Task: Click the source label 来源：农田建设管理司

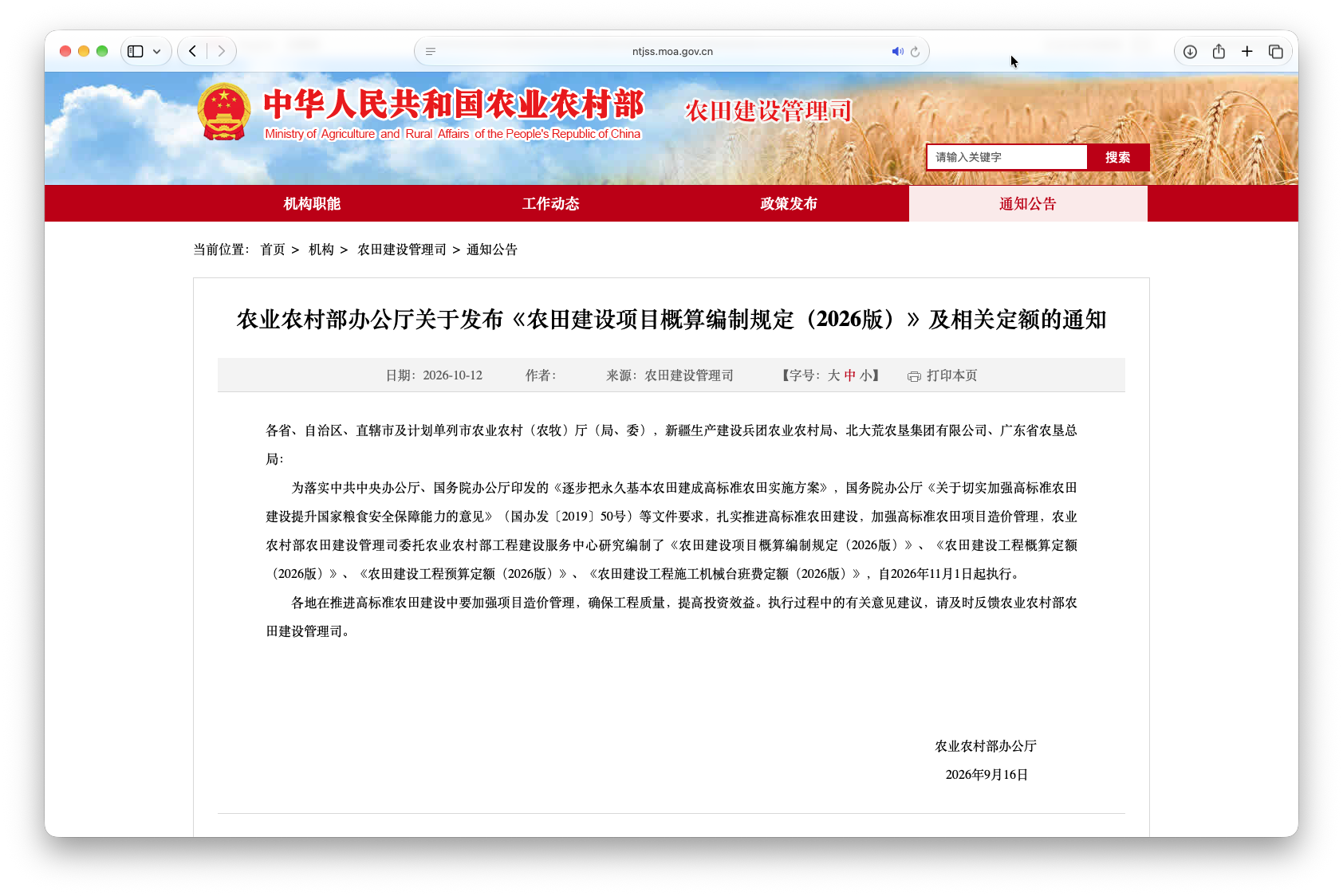Action: 670,375
